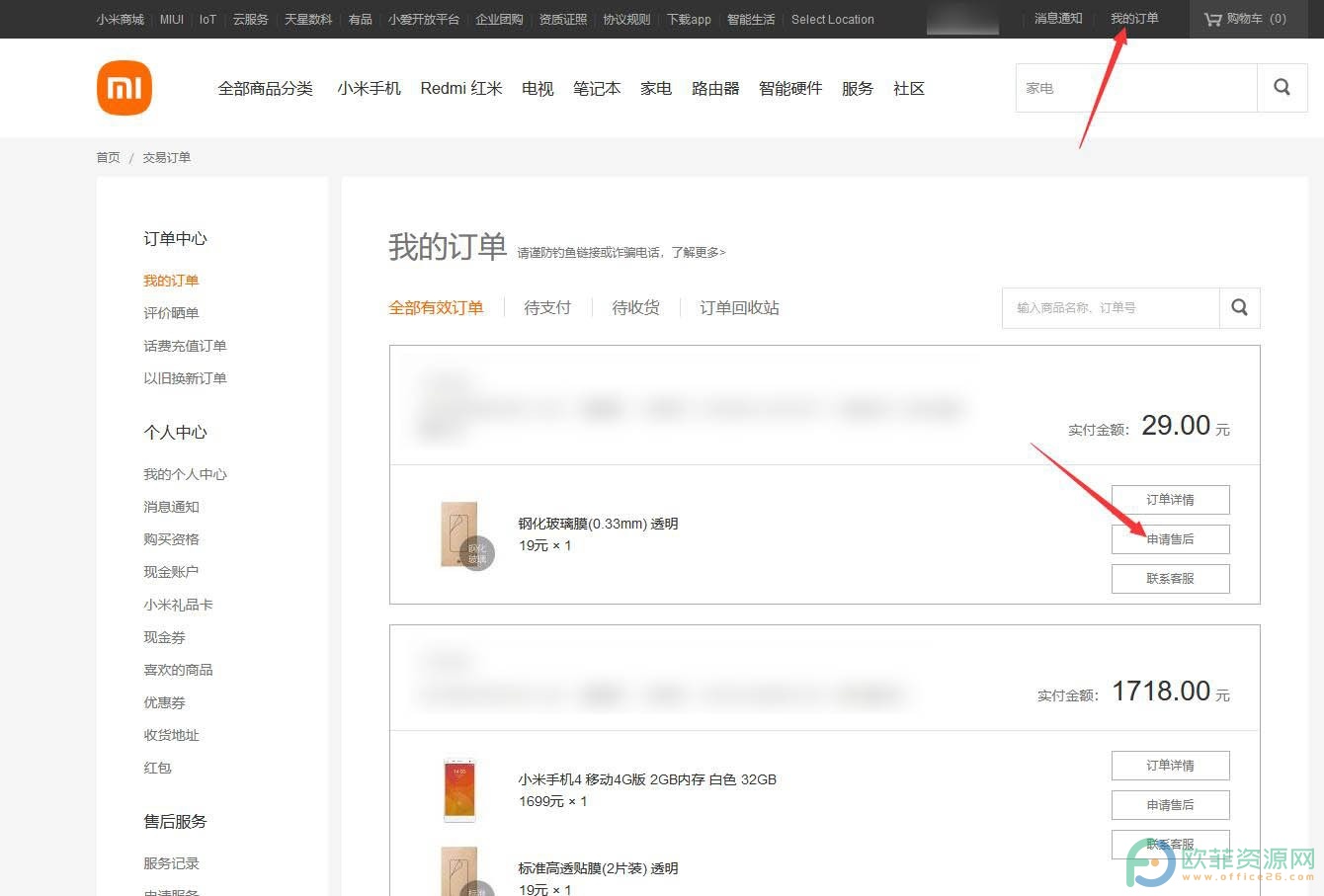Click the header search magnifier icon
Viewport: 1324px width, 896px height.
coord(1282,88)
